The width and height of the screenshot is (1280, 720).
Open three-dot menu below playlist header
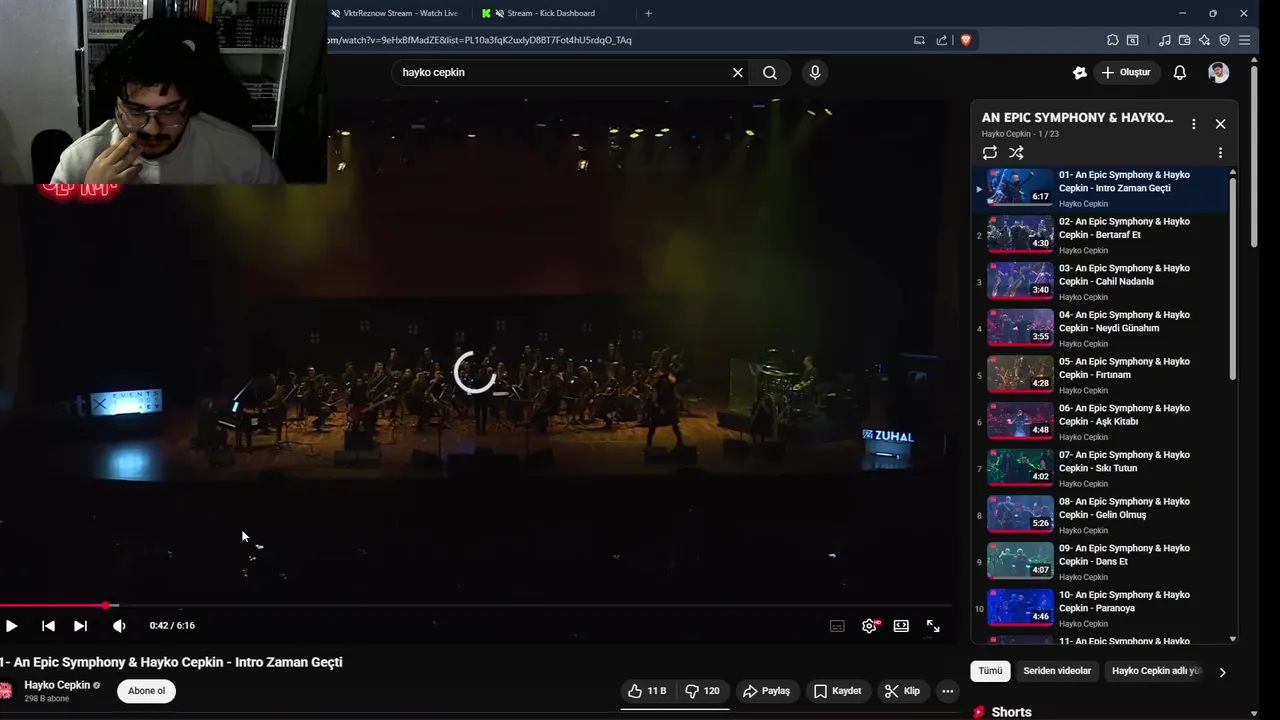click(1220, 153)
